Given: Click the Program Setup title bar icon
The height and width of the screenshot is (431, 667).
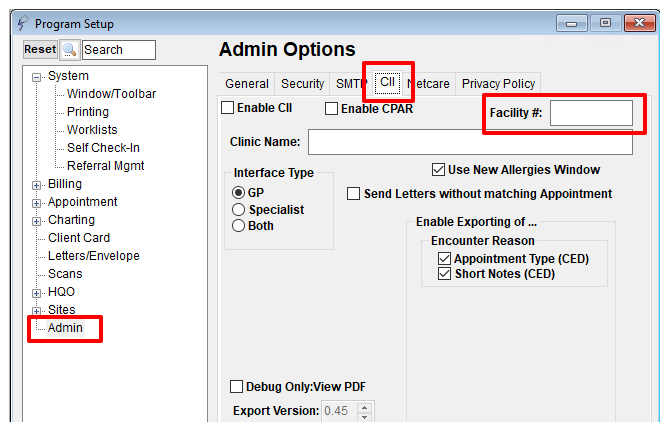Looking at the screenshot, I should click(23, 23).
